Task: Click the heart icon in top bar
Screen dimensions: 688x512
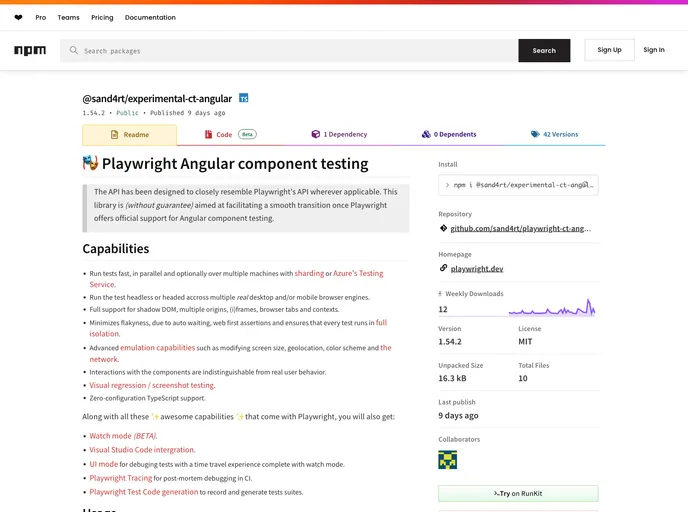Action: tap(18, 18)
